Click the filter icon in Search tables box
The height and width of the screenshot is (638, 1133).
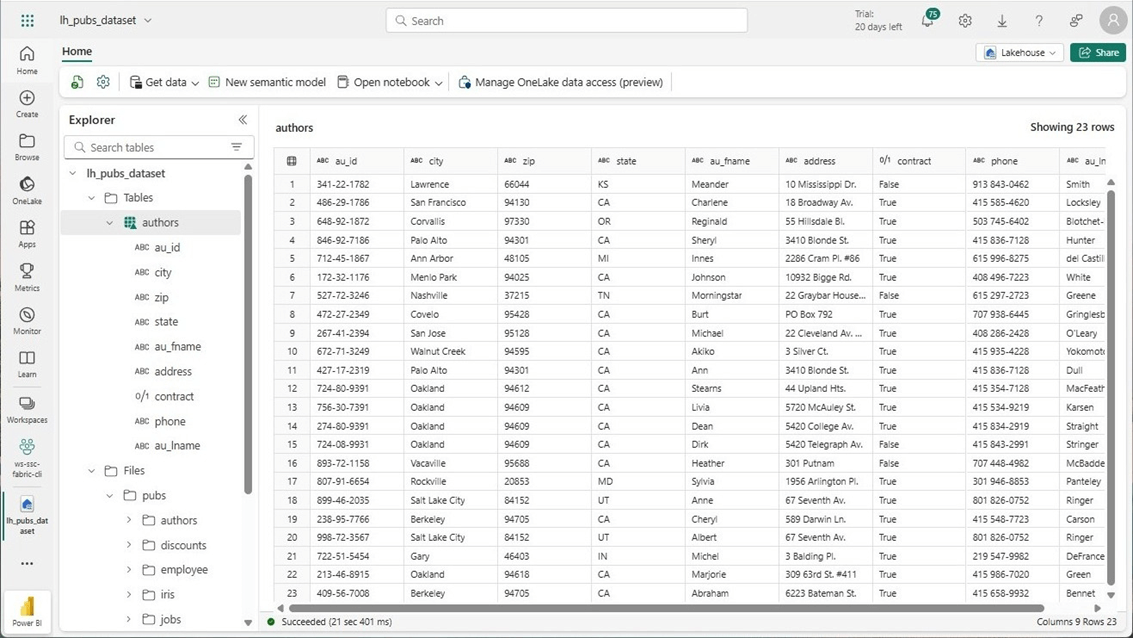pyautogui.click(x=236, y=147)
